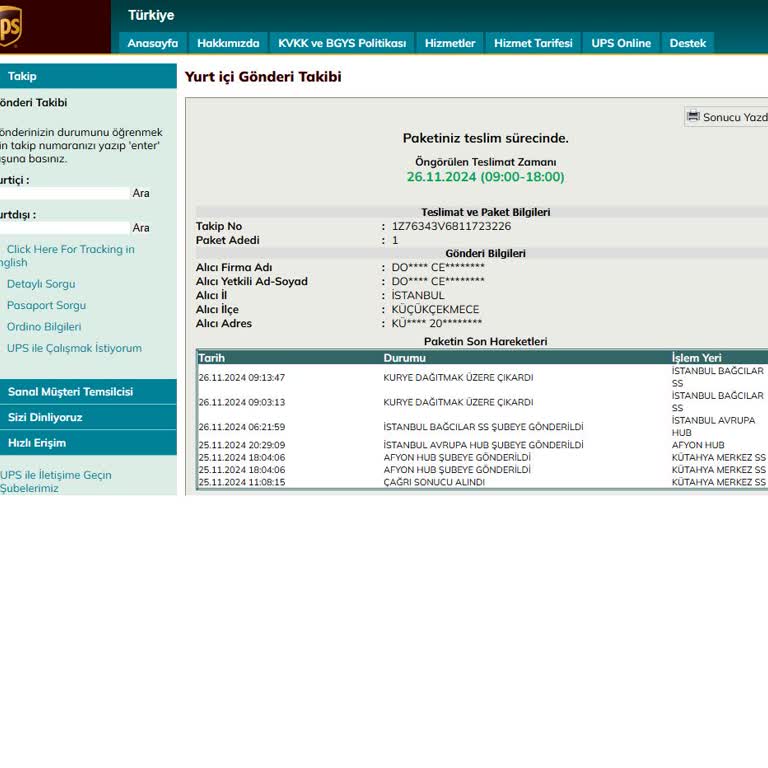Click the printer icon beside Sonucu Yazdır

pyautogui.click(x=693, y=116)
